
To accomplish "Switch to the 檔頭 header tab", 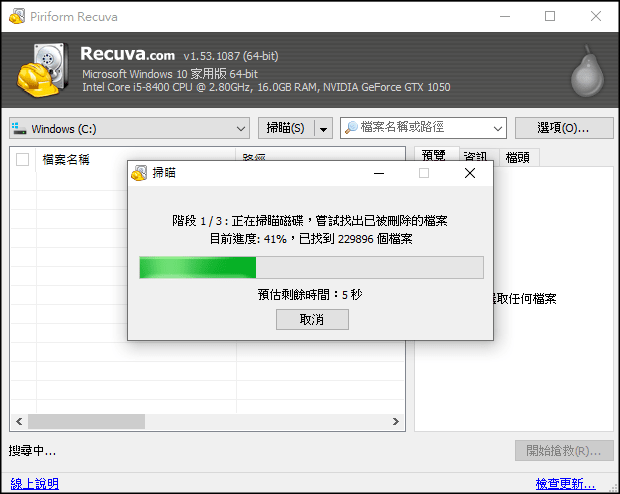I will click(x=518, y=157).
